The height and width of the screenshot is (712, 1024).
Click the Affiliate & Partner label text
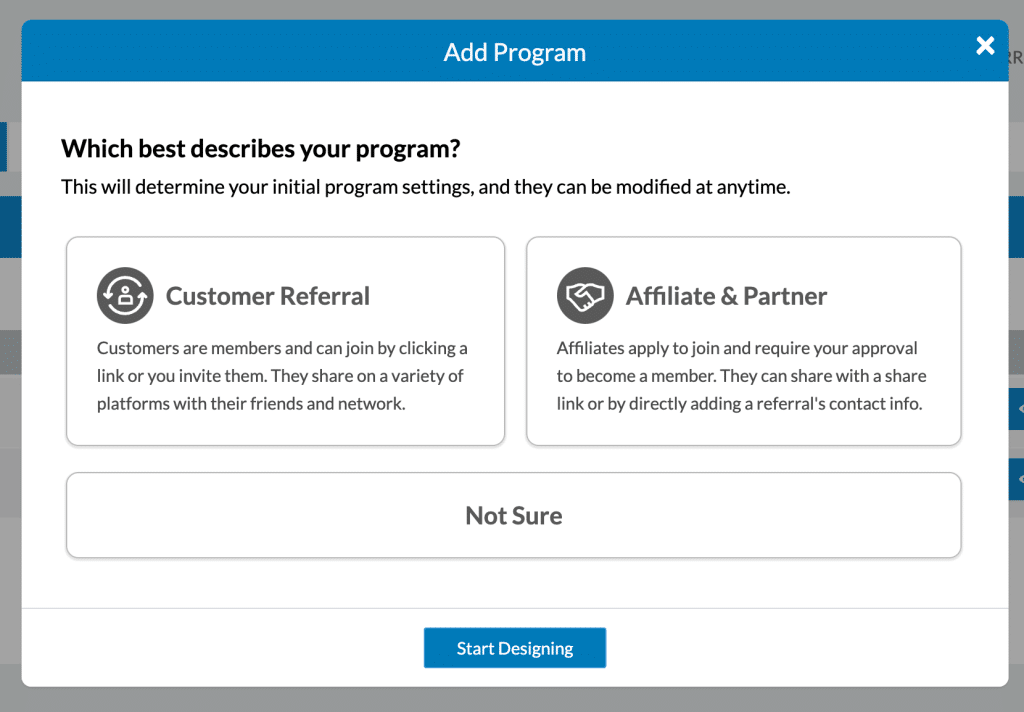727,296
